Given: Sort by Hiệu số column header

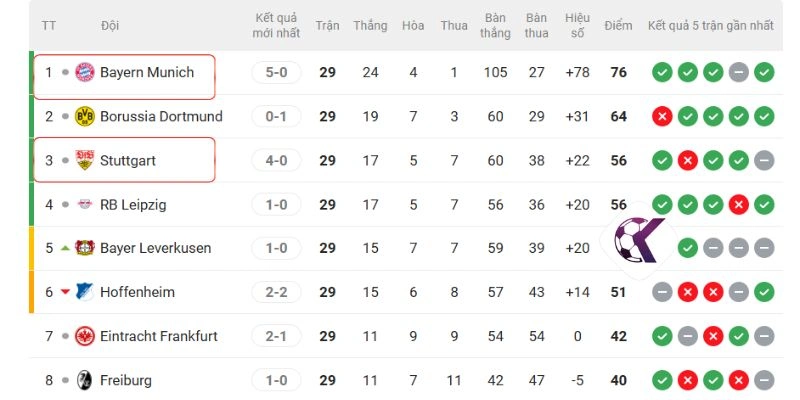Looking at the screenshot, I should [577, 25].
